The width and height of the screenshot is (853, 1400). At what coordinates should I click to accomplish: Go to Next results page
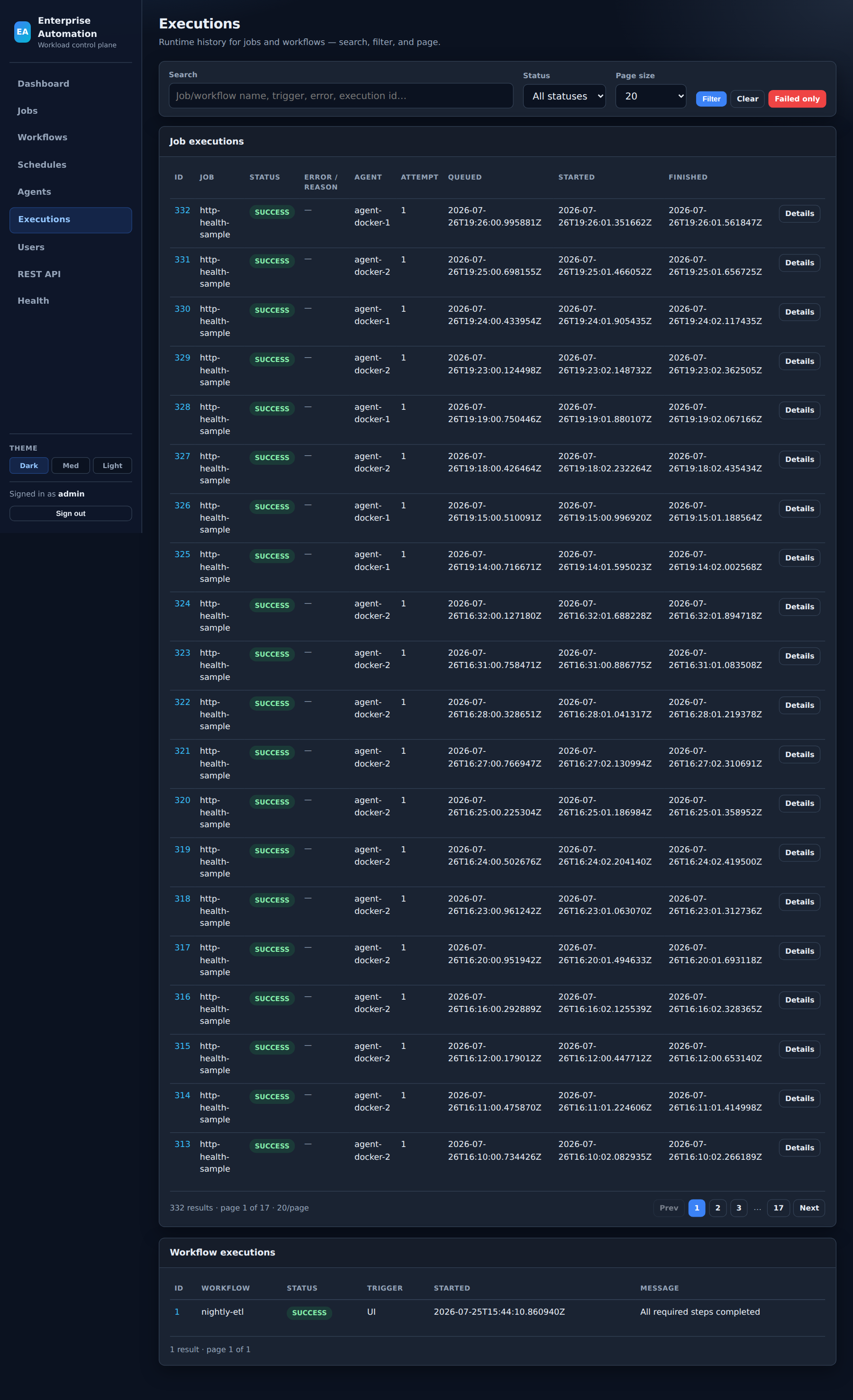pyautogui.click(x=808, y=1208)
